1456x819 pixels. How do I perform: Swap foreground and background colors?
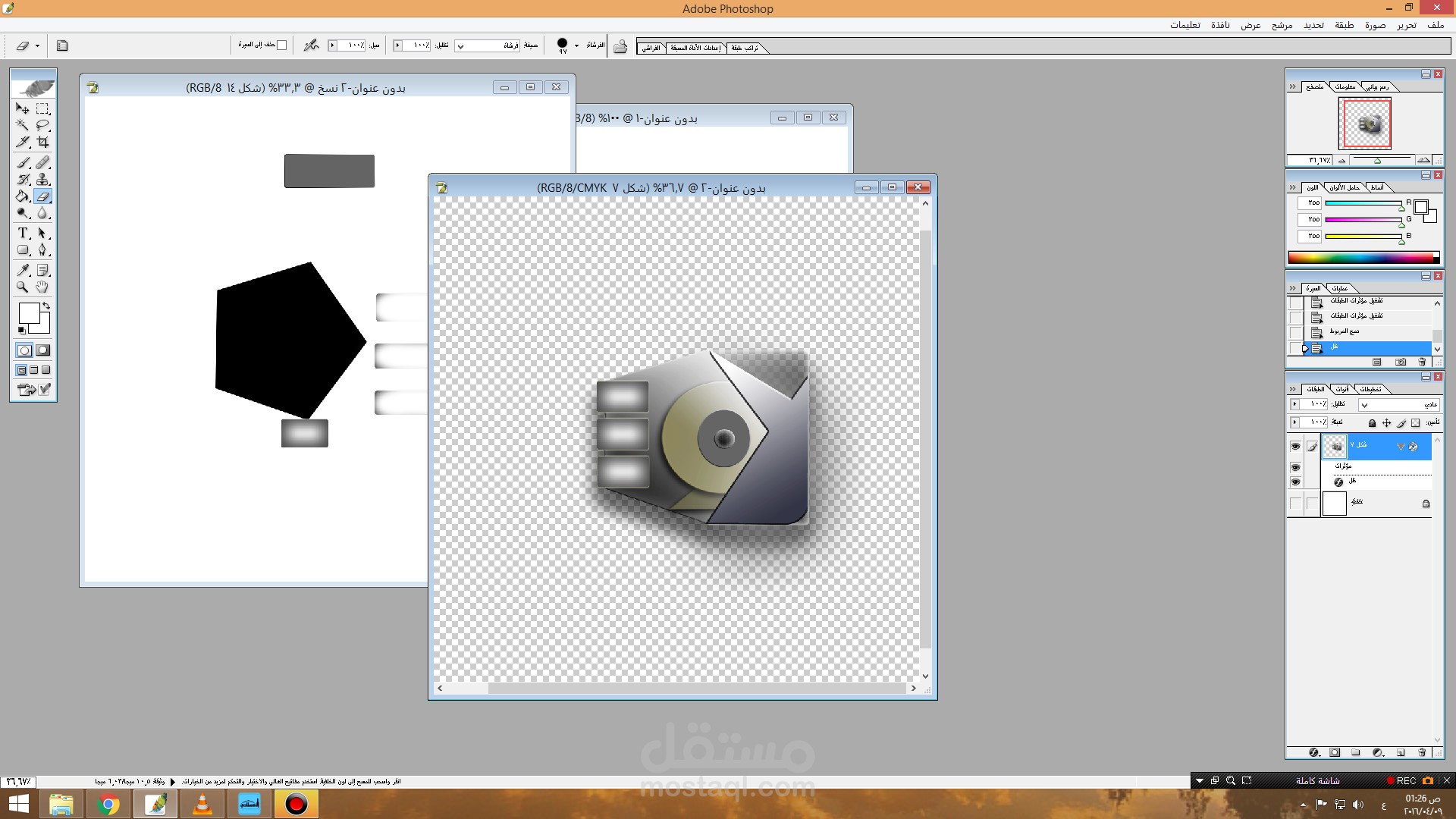tap(46, 306)
